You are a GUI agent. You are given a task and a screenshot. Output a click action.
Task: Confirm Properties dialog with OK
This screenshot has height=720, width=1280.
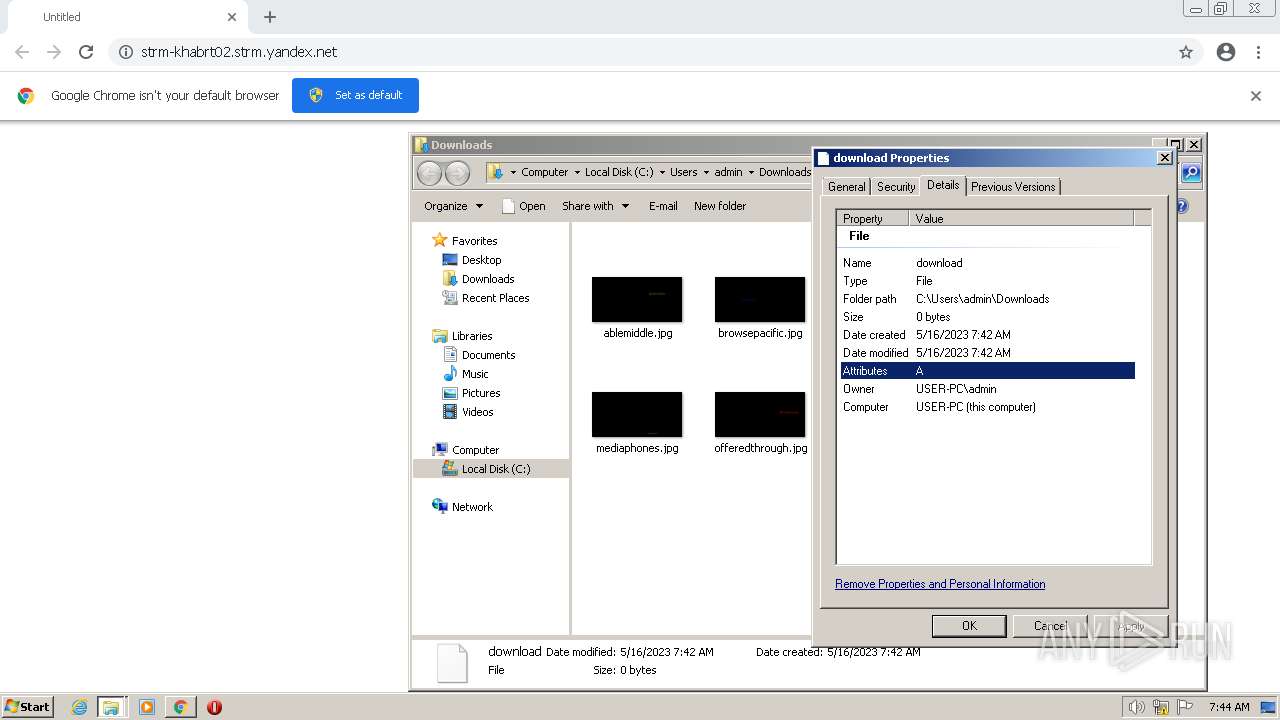click(x=969, y=626)
